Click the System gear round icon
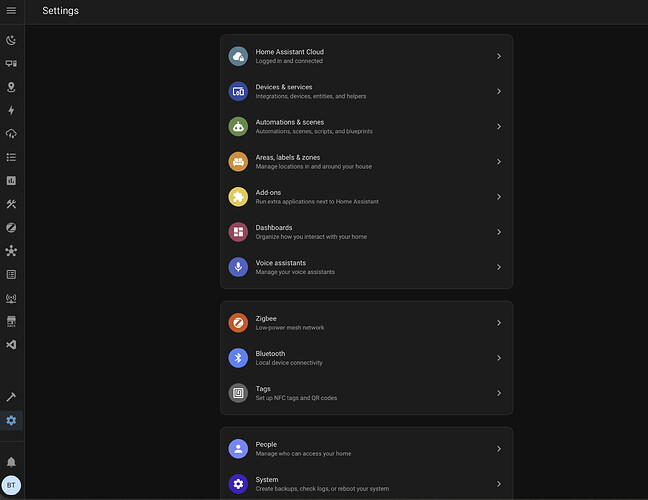The width and height of the screenshot is (648, 500). tap(238, 484)
